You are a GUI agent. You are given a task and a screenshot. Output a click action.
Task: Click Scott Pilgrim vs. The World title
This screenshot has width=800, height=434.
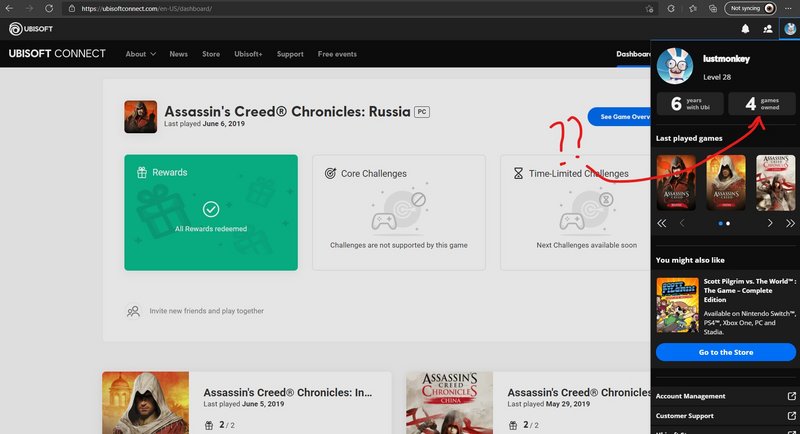tap(749, 290)
